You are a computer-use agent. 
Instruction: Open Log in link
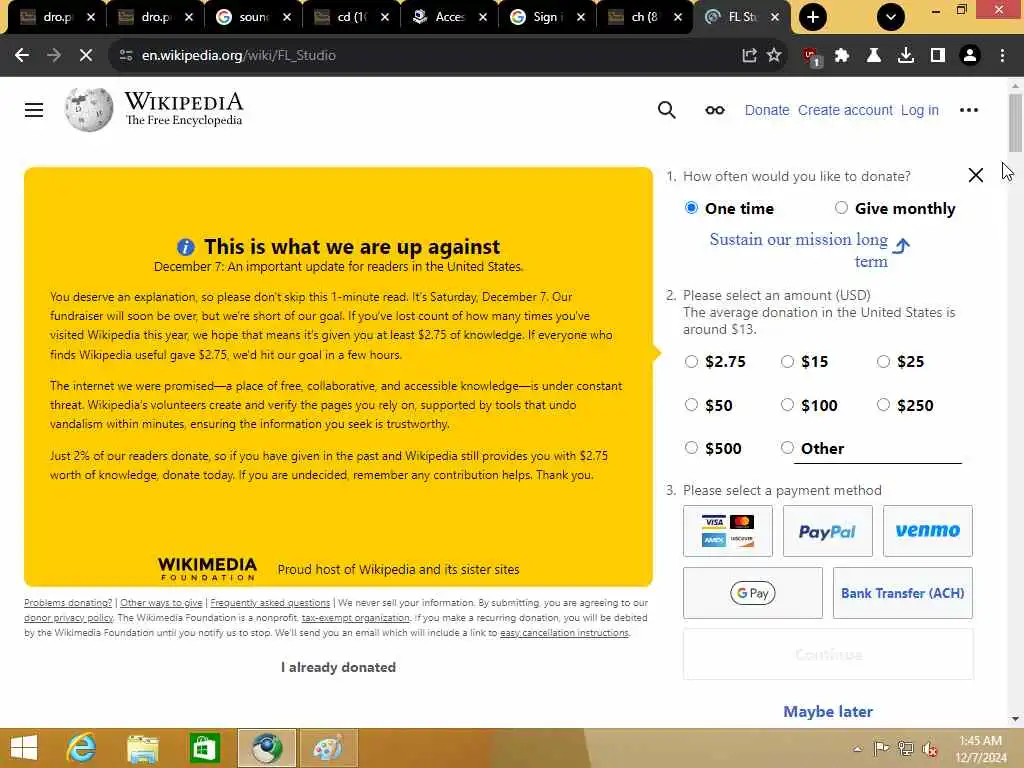(x=920, y=110)
